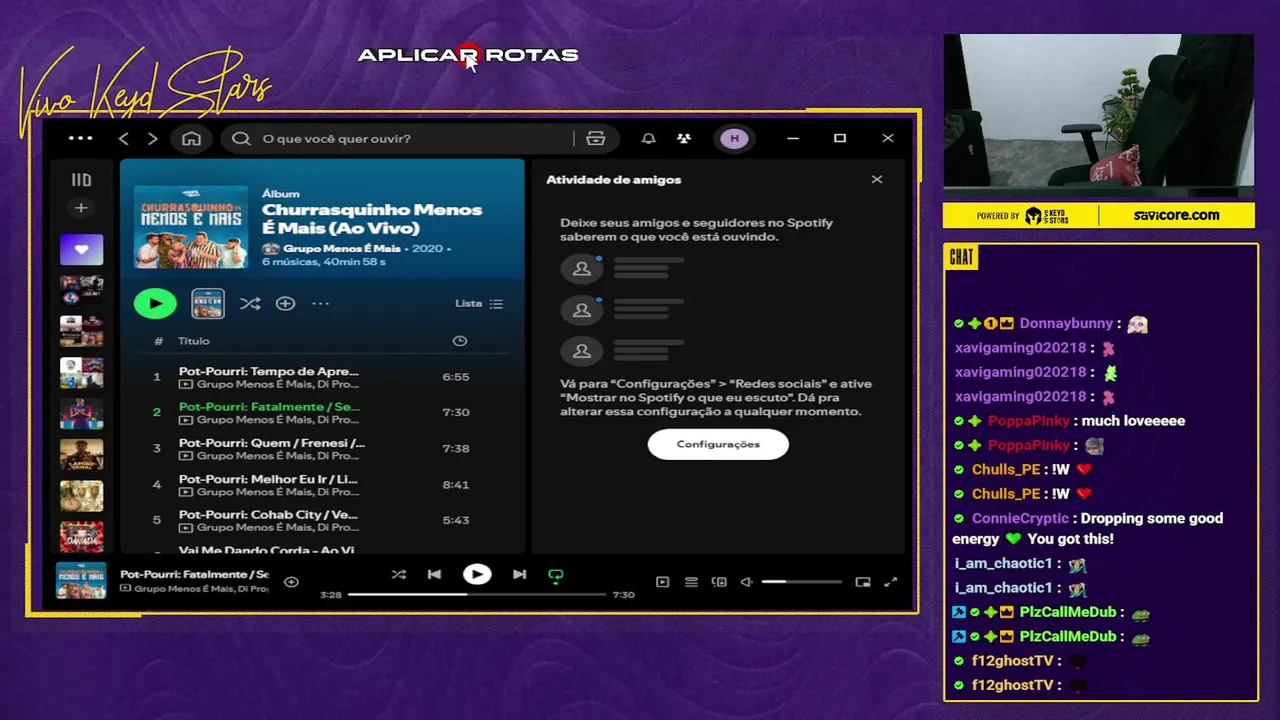Screen dimensions: 1280x720
Task: Expand Your Library sidebar icon
Action: click(81, 180)
